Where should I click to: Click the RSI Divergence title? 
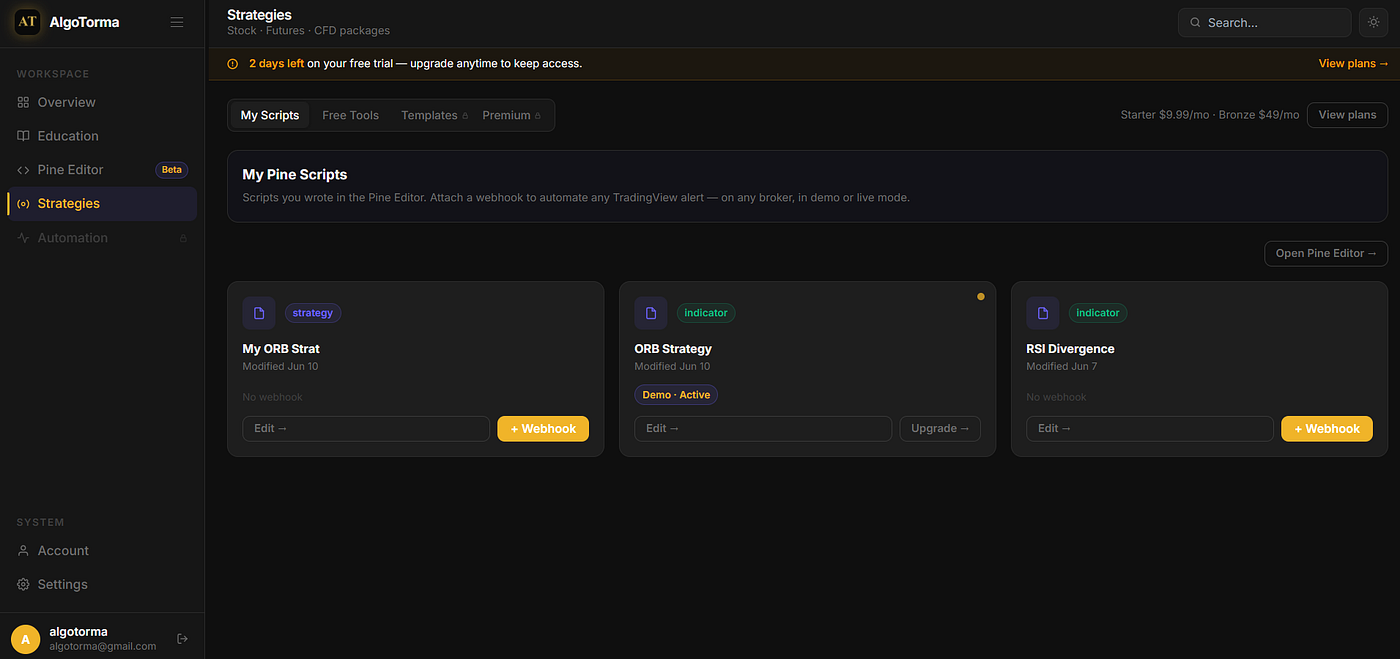pos(1070,349)
